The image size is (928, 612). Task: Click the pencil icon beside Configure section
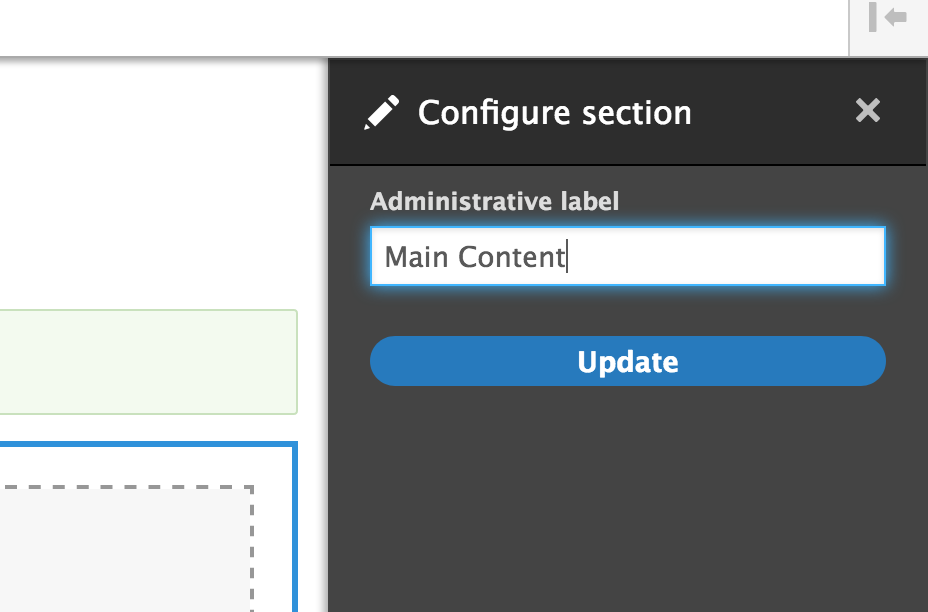pos(381,113)
